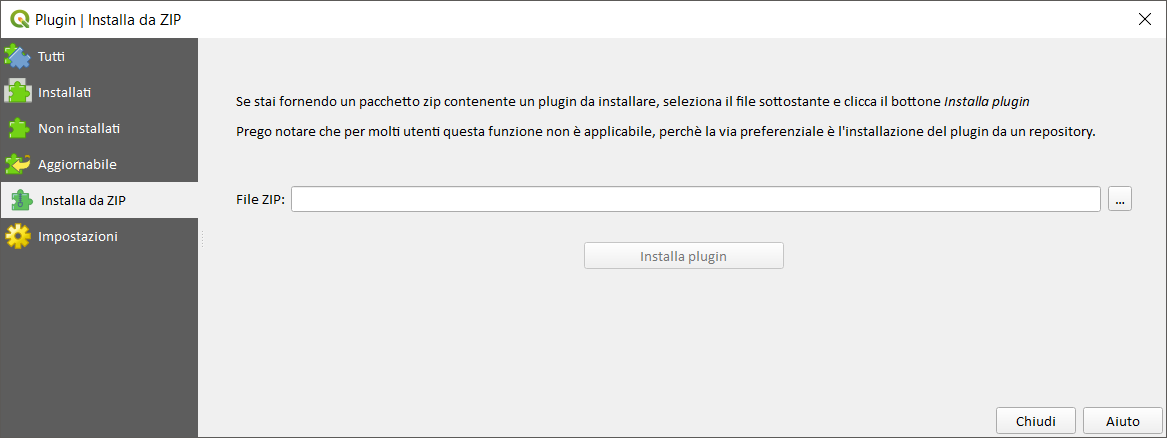Click the Impostazioni gear icon

pos(18,237)
